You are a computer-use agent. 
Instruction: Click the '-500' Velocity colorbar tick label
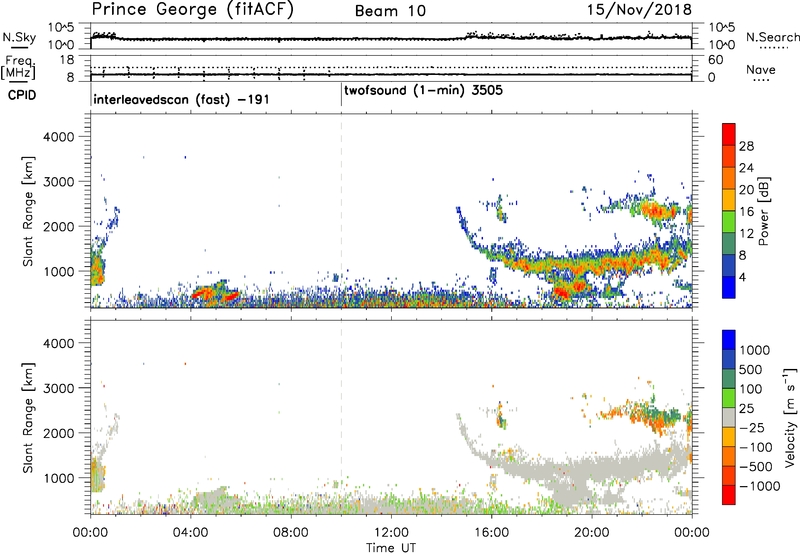(x=756, y=466)
